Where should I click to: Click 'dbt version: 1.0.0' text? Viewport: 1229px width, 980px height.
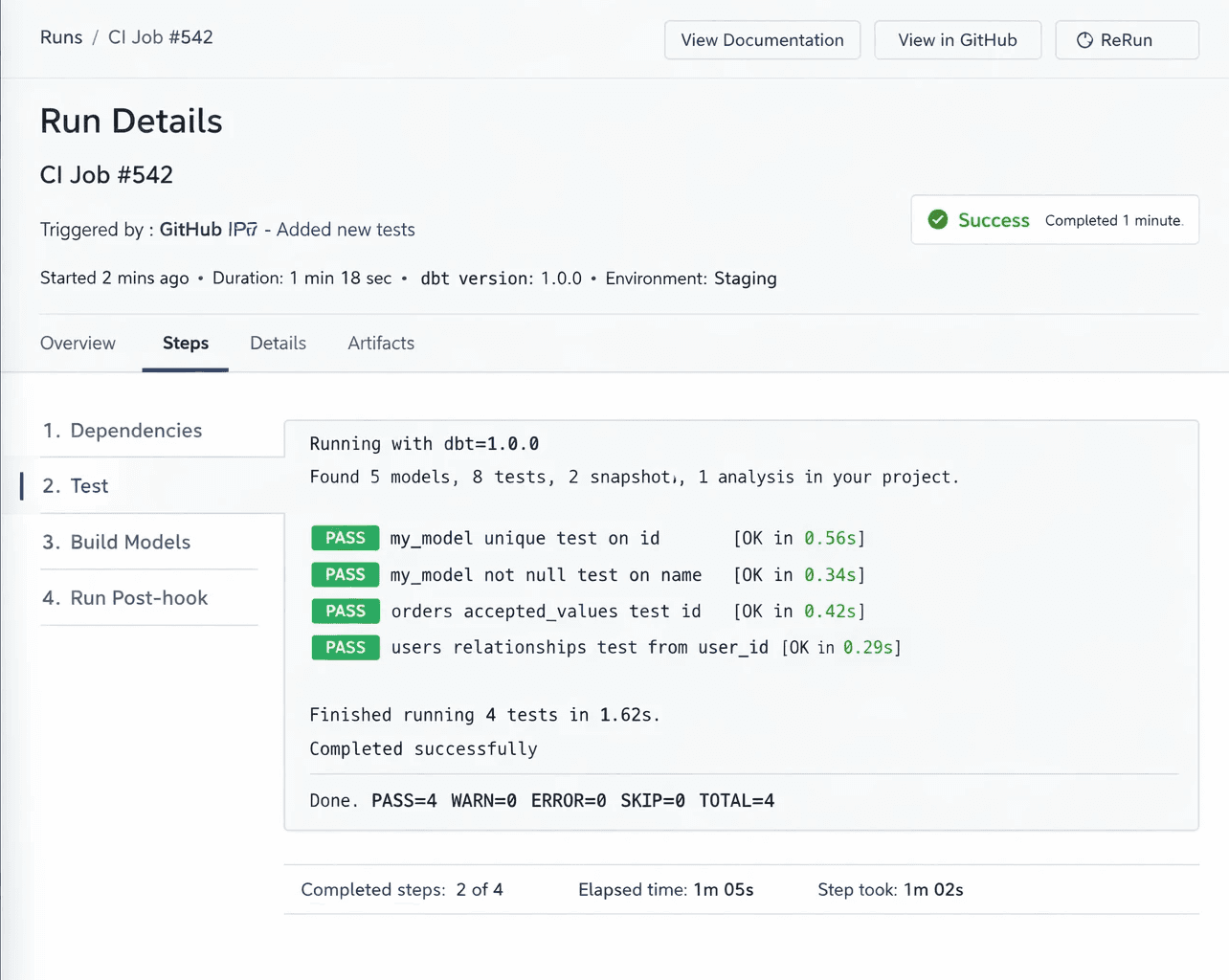pyautogui.click(x=501, y=278)
